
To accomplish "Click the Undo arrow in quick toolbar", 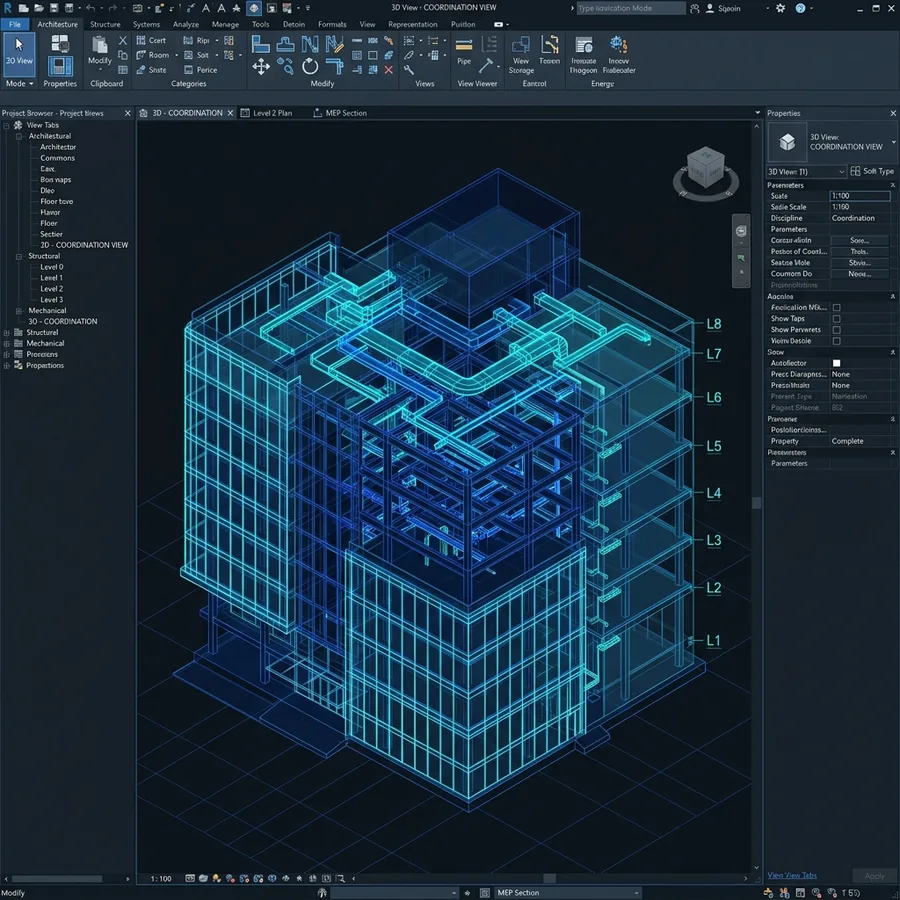I will pos(90,8).
